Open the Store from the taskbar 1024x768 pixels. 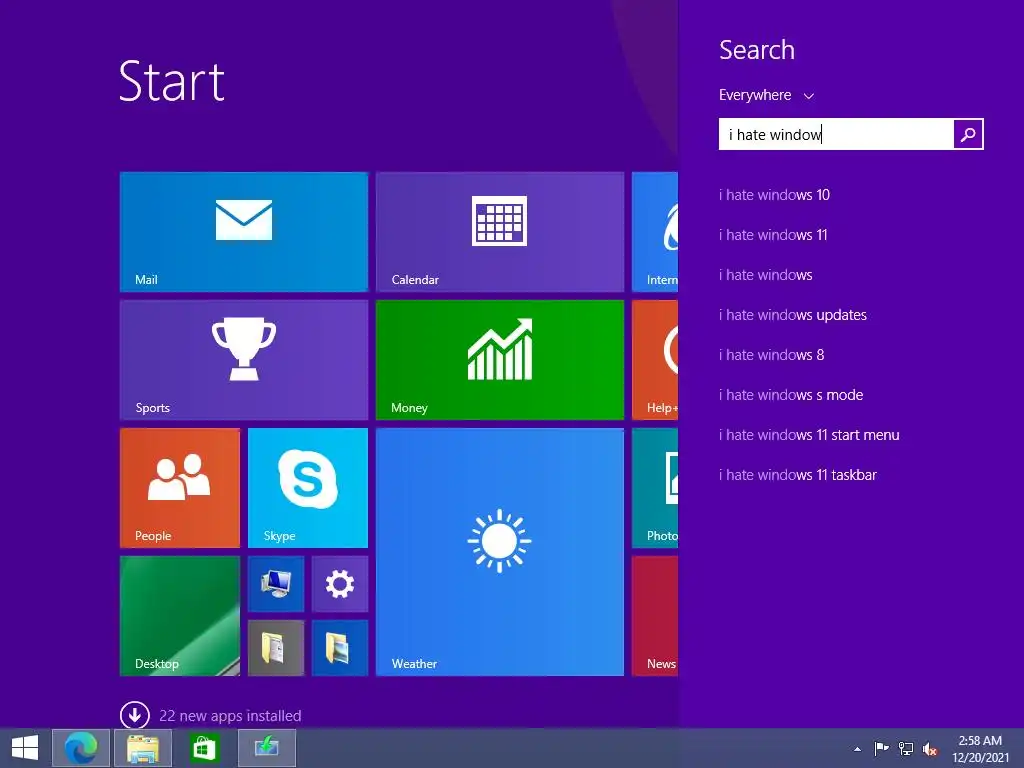203,748
